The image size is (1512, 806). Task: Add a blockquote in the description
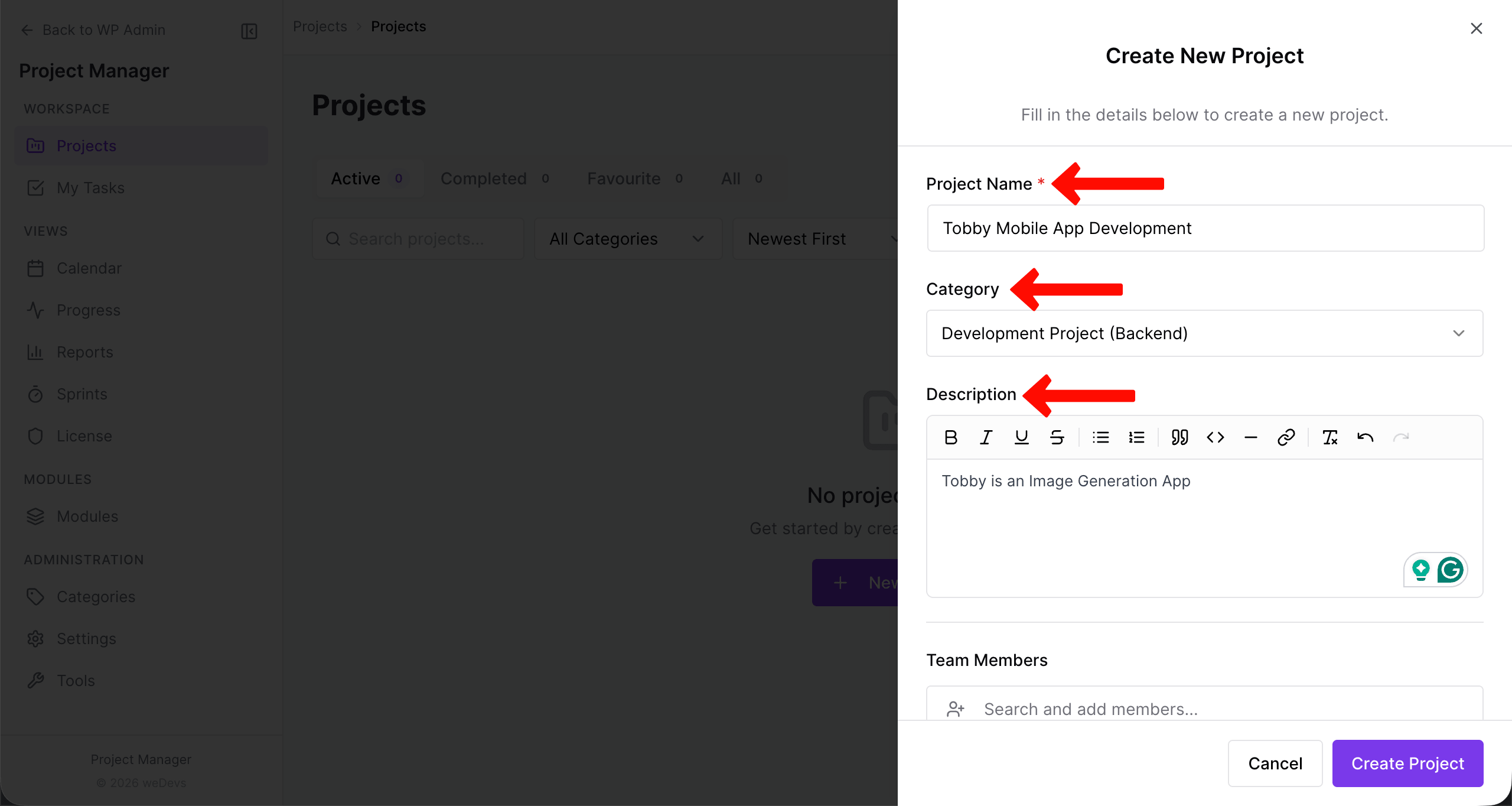tap(1179, 437)
